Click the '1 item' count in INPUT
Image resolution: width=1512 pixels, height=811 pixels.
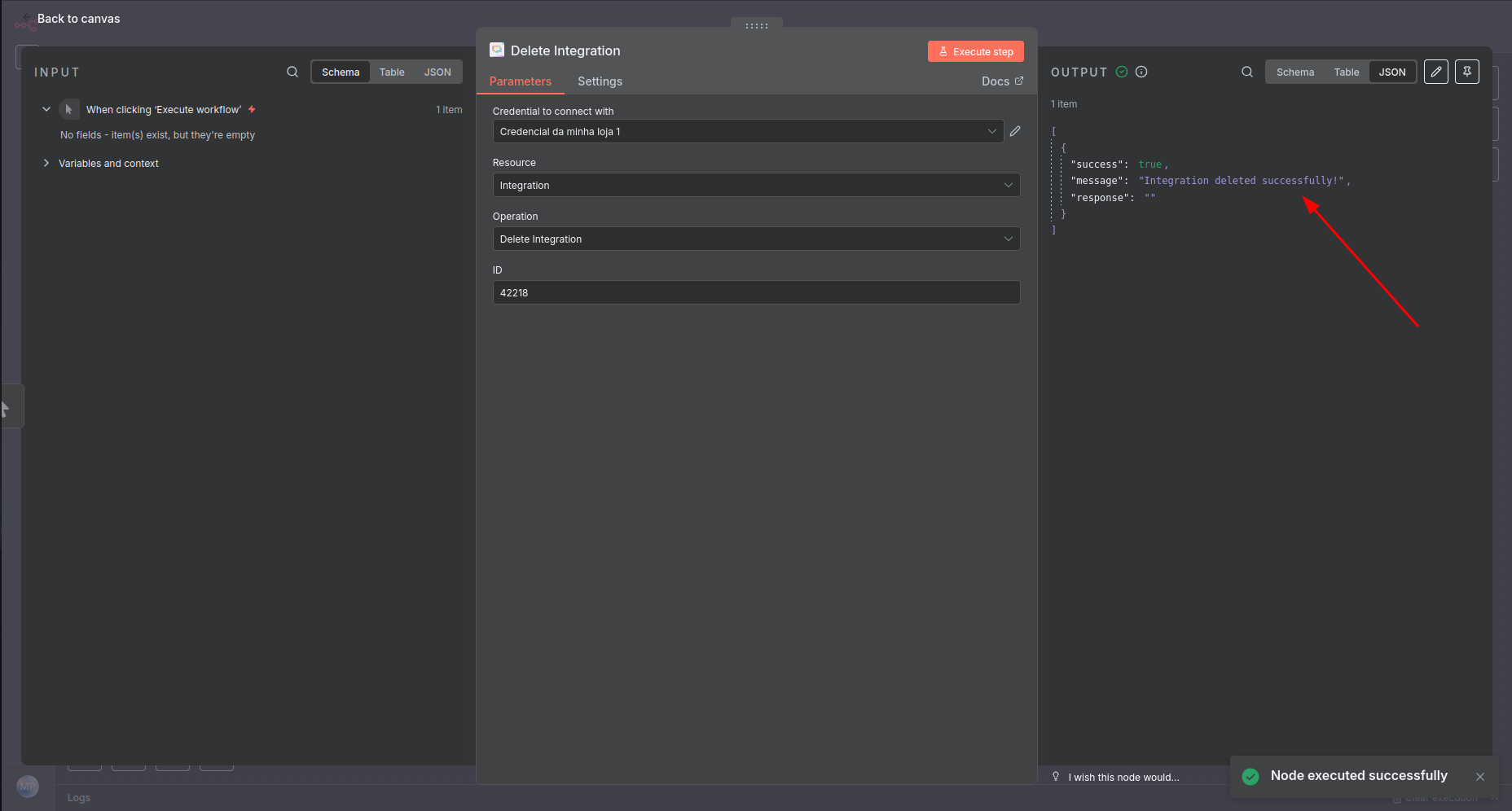point(449,109)
